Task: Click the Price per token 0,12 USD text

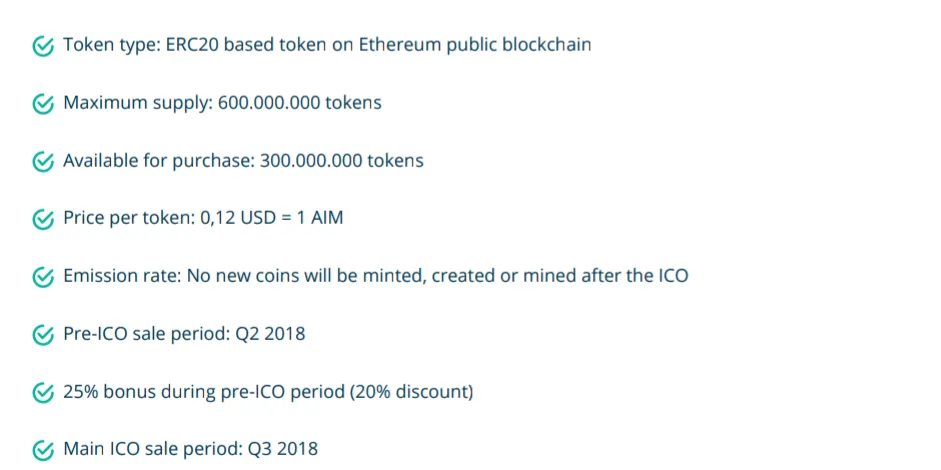Action: (x=203, y=218)
